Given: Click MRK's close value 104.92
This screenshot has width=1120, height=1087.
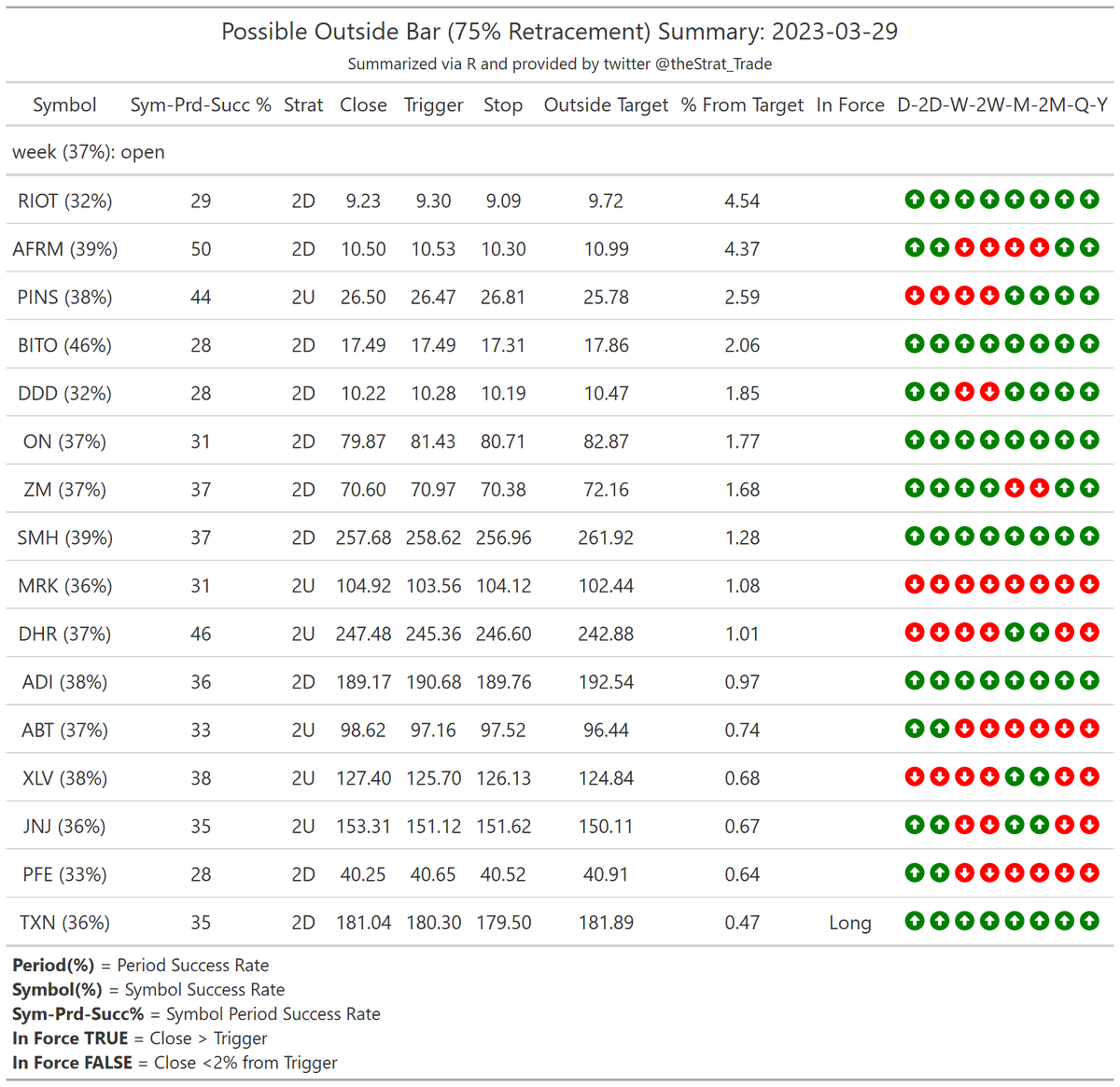Looking at the screenshot, I should pos(363,586).
